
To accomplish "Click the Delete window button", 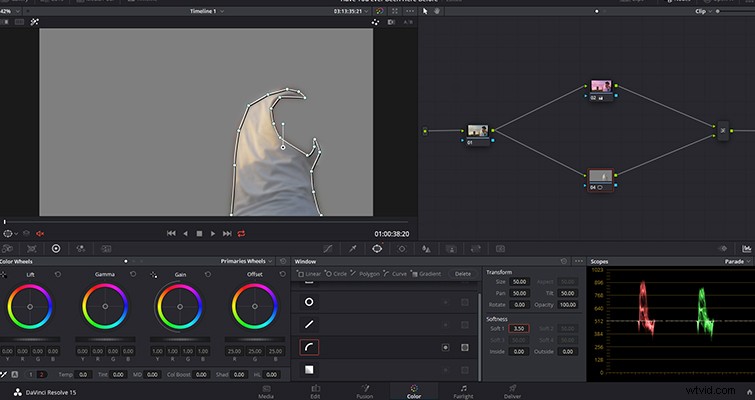I will pyautogui.click(x=463, y=273).
